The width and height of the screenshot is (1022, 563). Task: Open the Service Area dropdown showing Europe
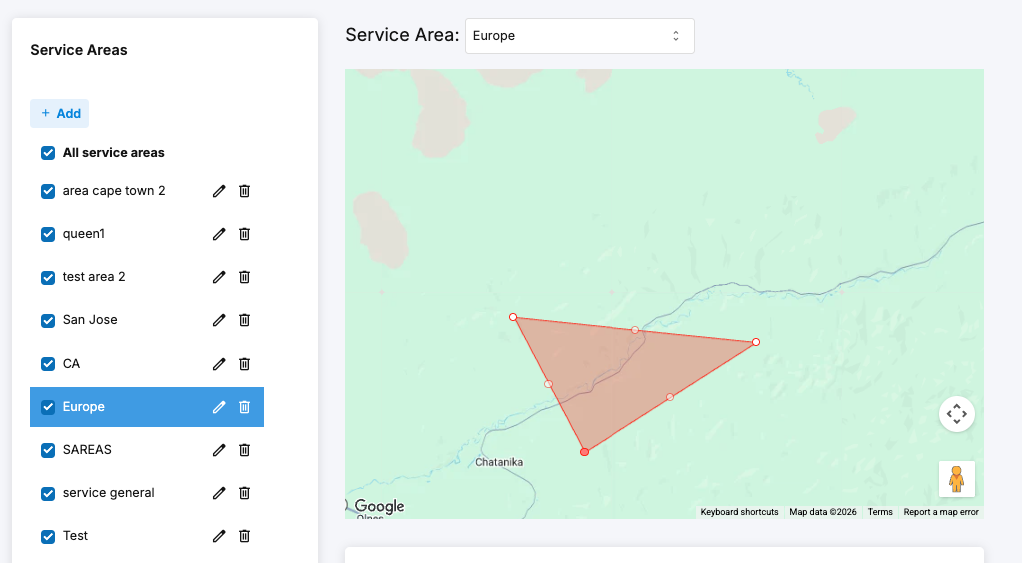coord(579,36)
